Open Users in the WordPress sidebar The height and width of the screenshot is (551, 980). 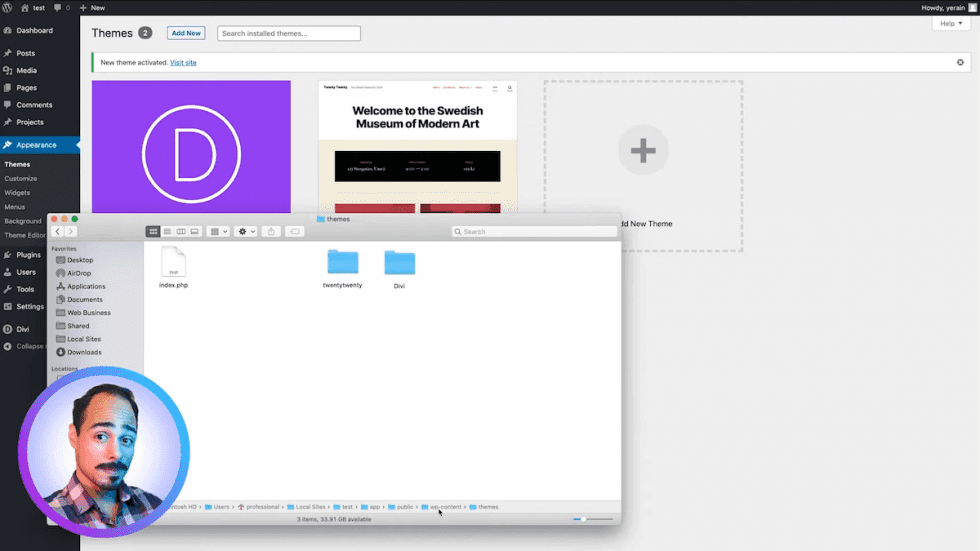pos(26,272)
